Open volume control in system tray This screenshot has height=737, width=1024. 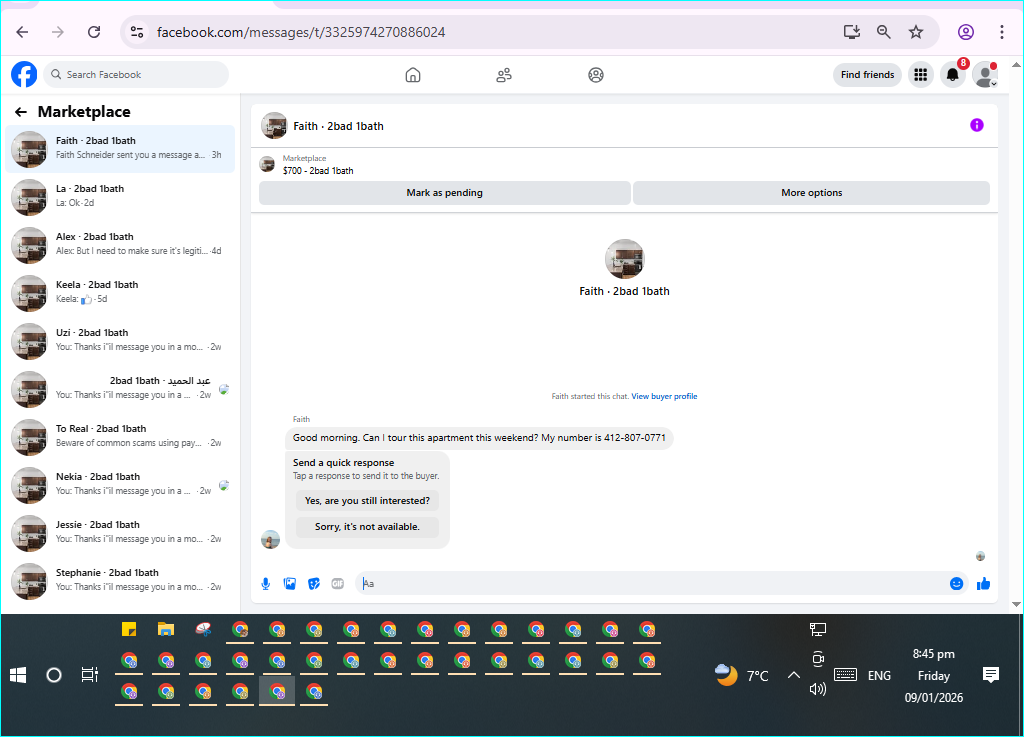(x=818, y=689)
